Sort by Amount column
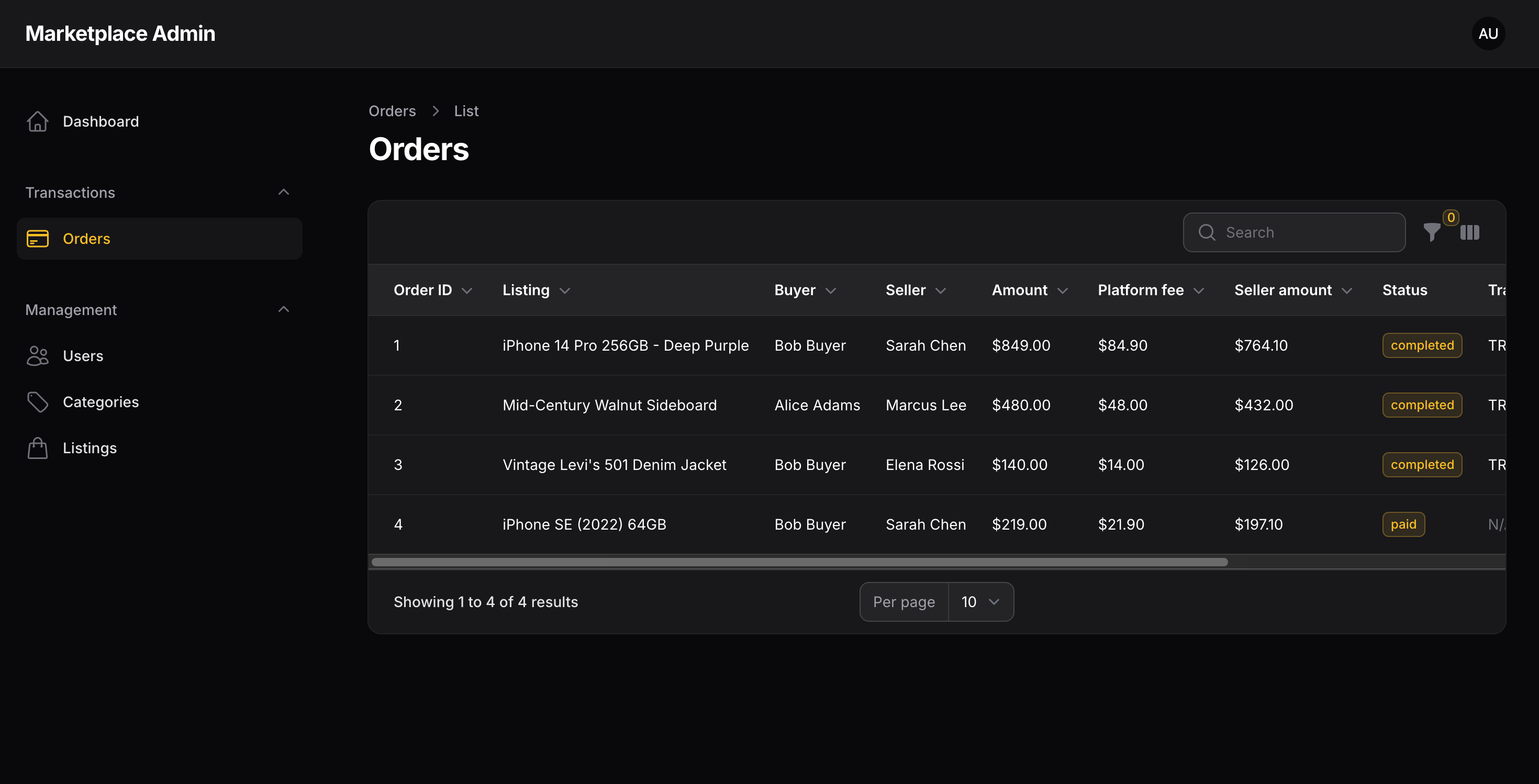Image resolution: width=1539 pixels, height=784 pixels. [x=1029, y=290]
